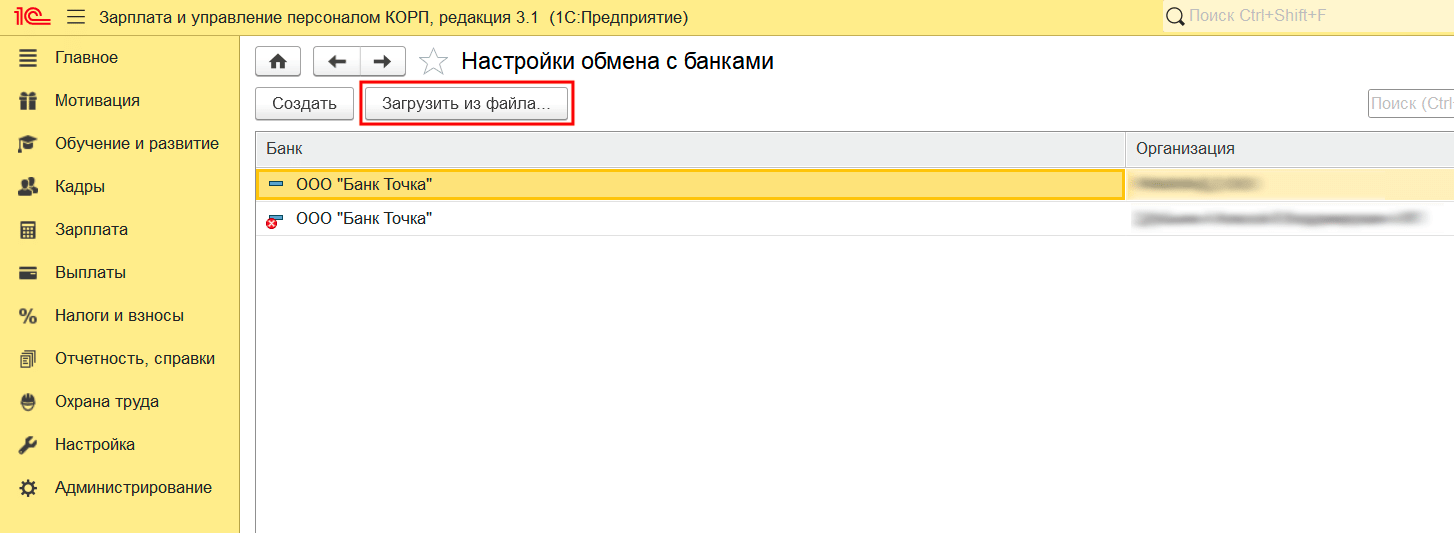
Task: Click Загрузить из файла button
Action: [x=466, y=104]
